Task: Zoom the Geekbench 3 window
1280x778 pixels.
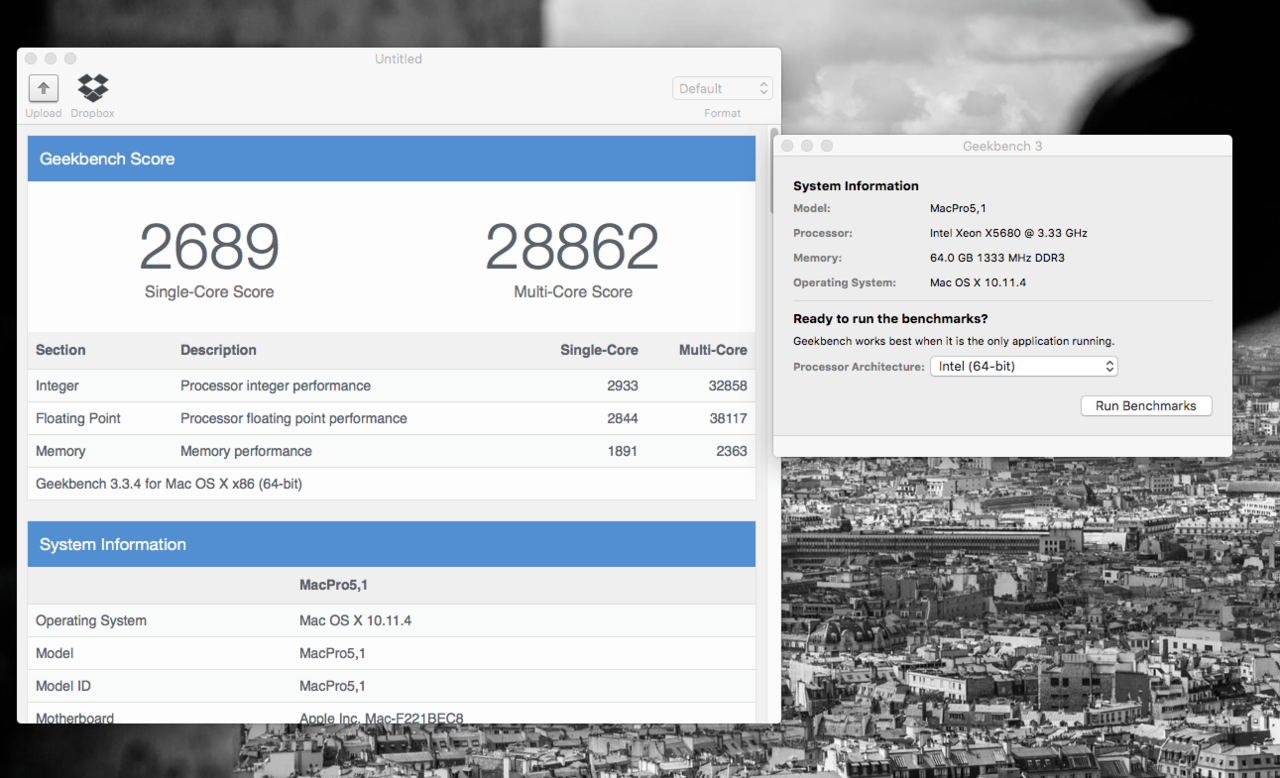Action: click(827, 146)
